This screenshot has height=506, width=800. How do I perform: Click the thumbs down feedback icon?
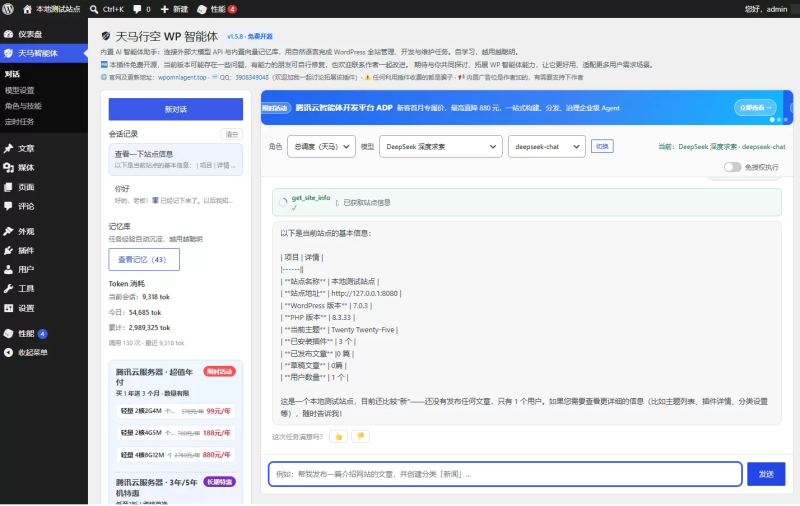click(360, 437)
